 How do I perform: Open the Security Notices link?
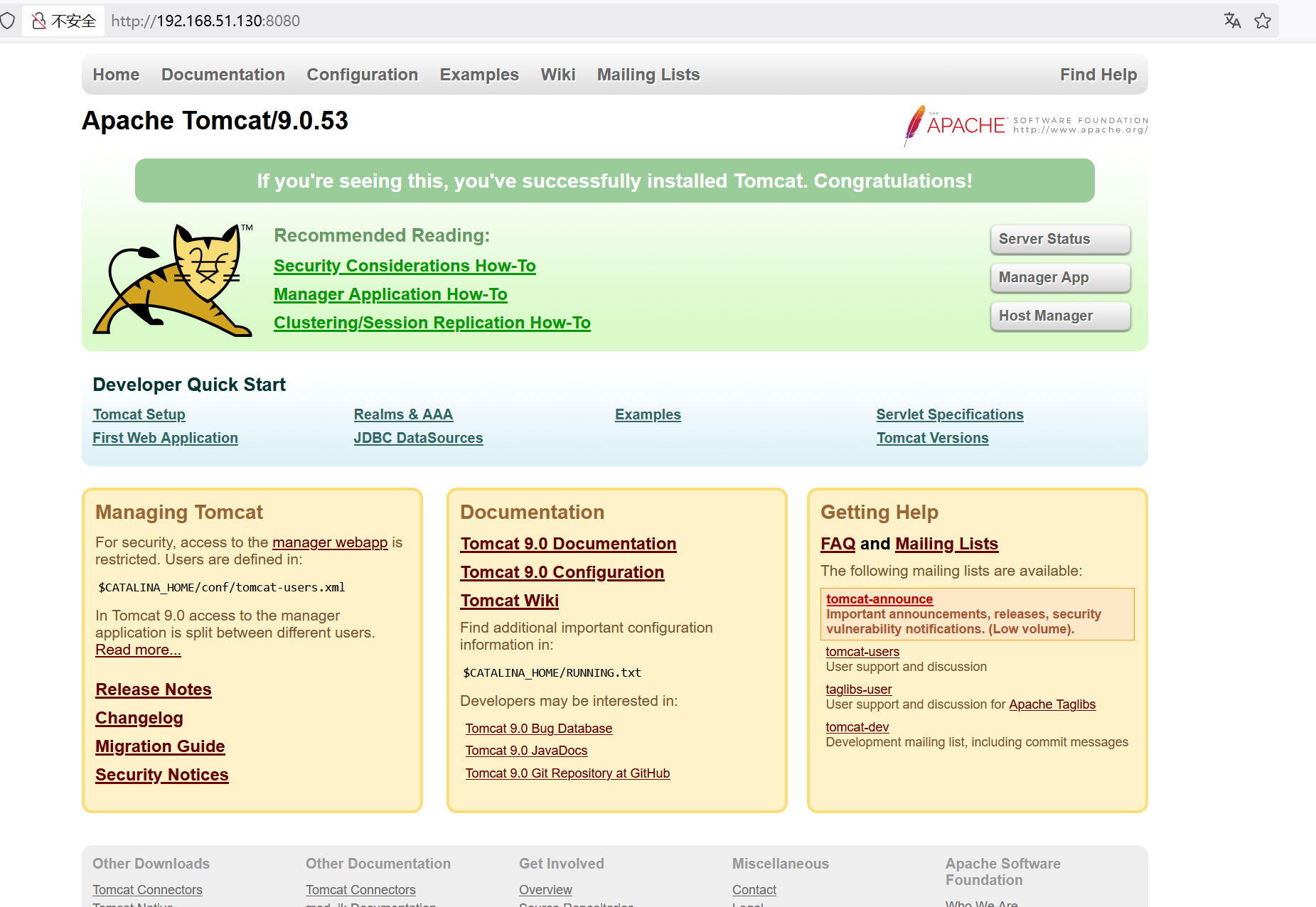(162, 775)
